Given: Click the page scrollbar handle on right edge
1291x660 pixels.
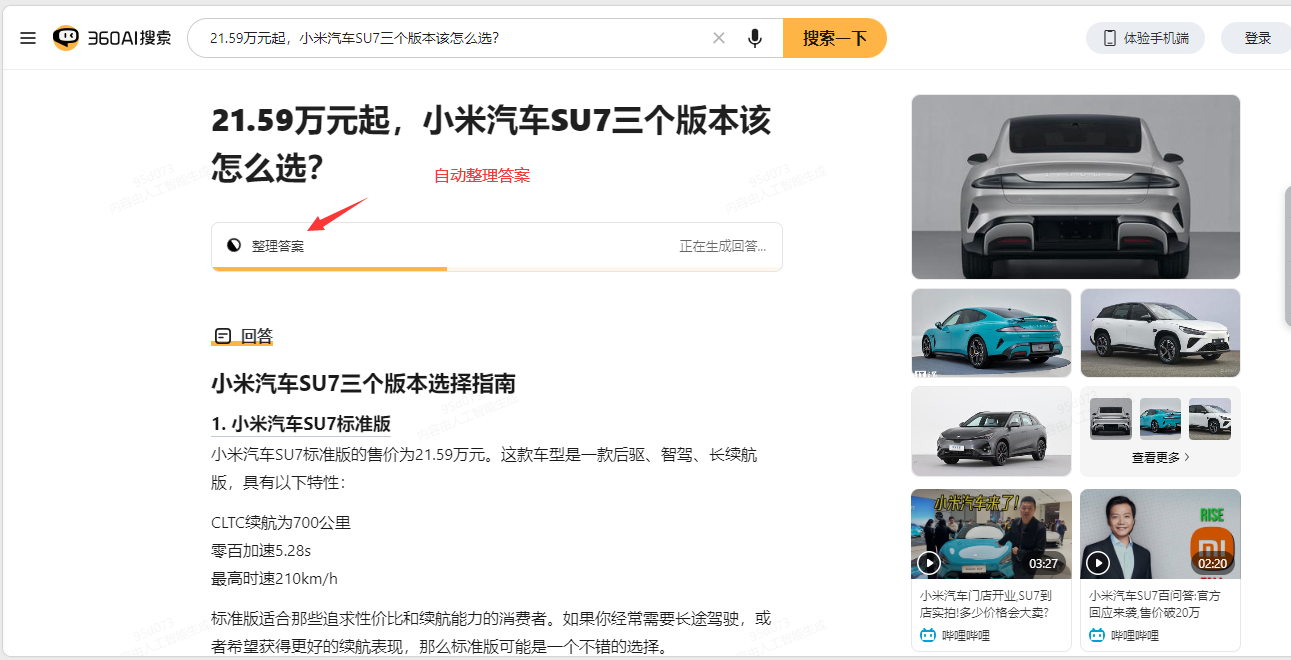Looking at the screenshot, I should (1287, 255).
